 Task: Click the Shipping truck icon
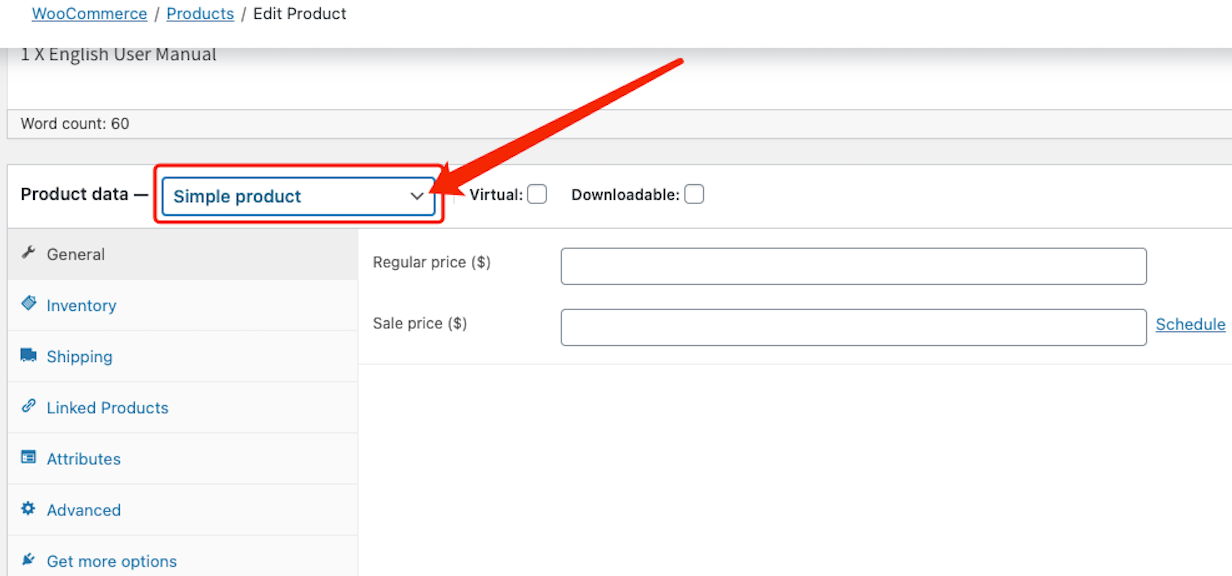(28, 355)
